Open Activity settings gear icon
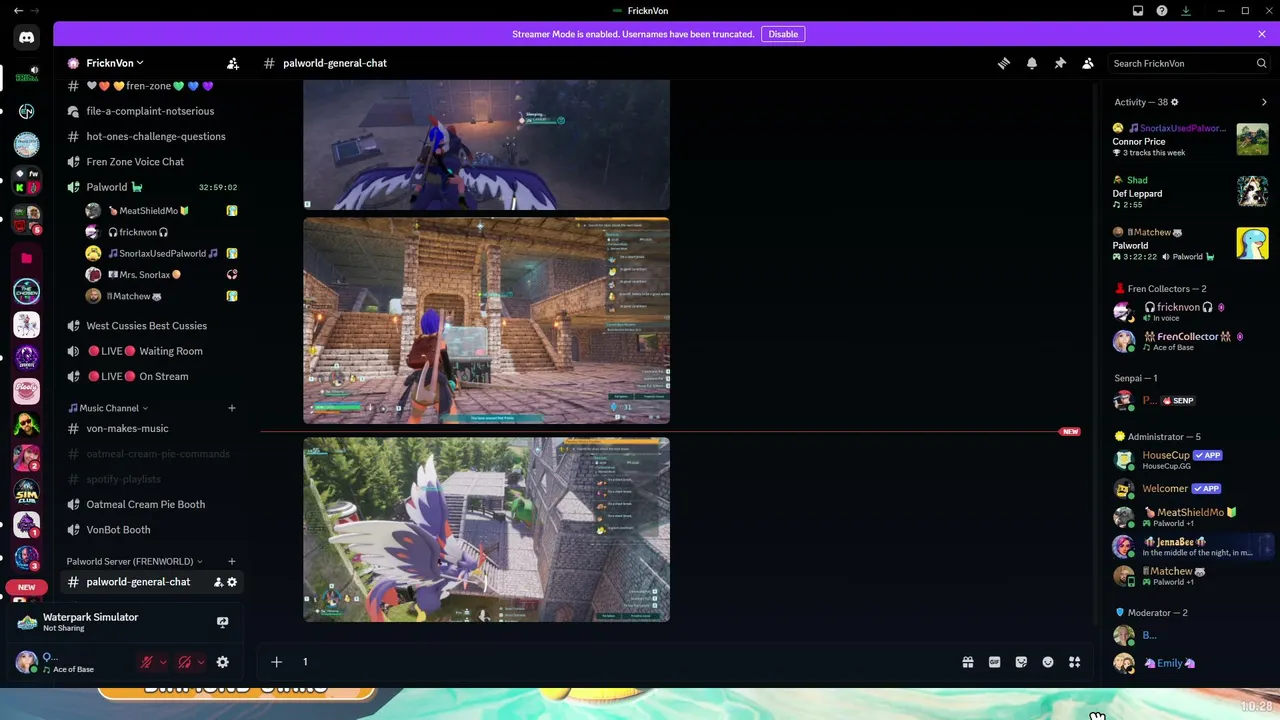The height and width of the screenshot is (720, 1280). point(1175,102)
